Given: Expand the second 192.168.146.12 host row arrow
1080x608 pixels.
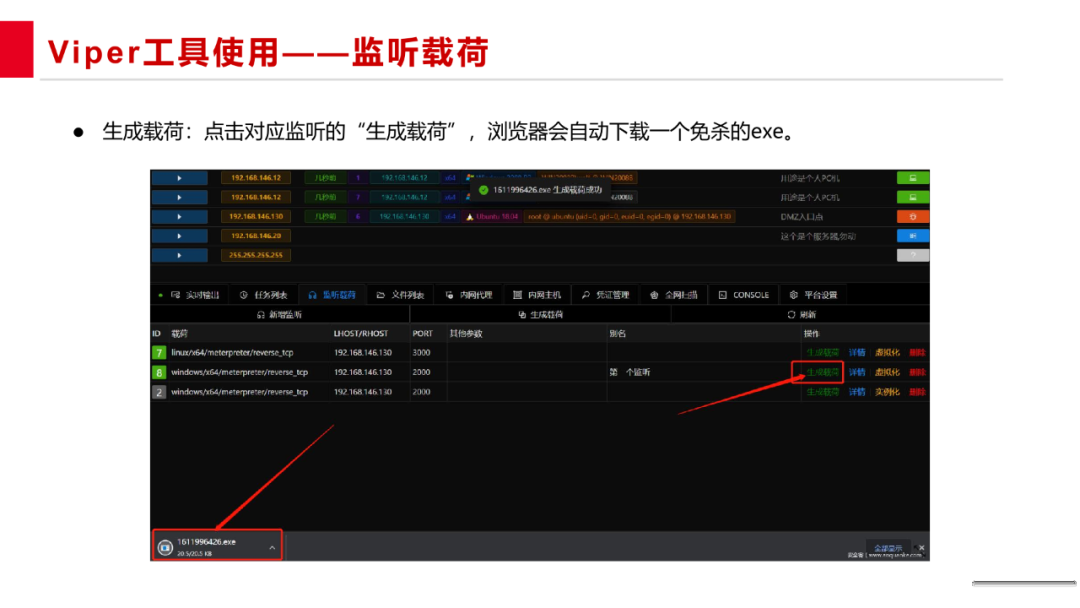Looking at the screenshot, I should (x=179, y=197).
